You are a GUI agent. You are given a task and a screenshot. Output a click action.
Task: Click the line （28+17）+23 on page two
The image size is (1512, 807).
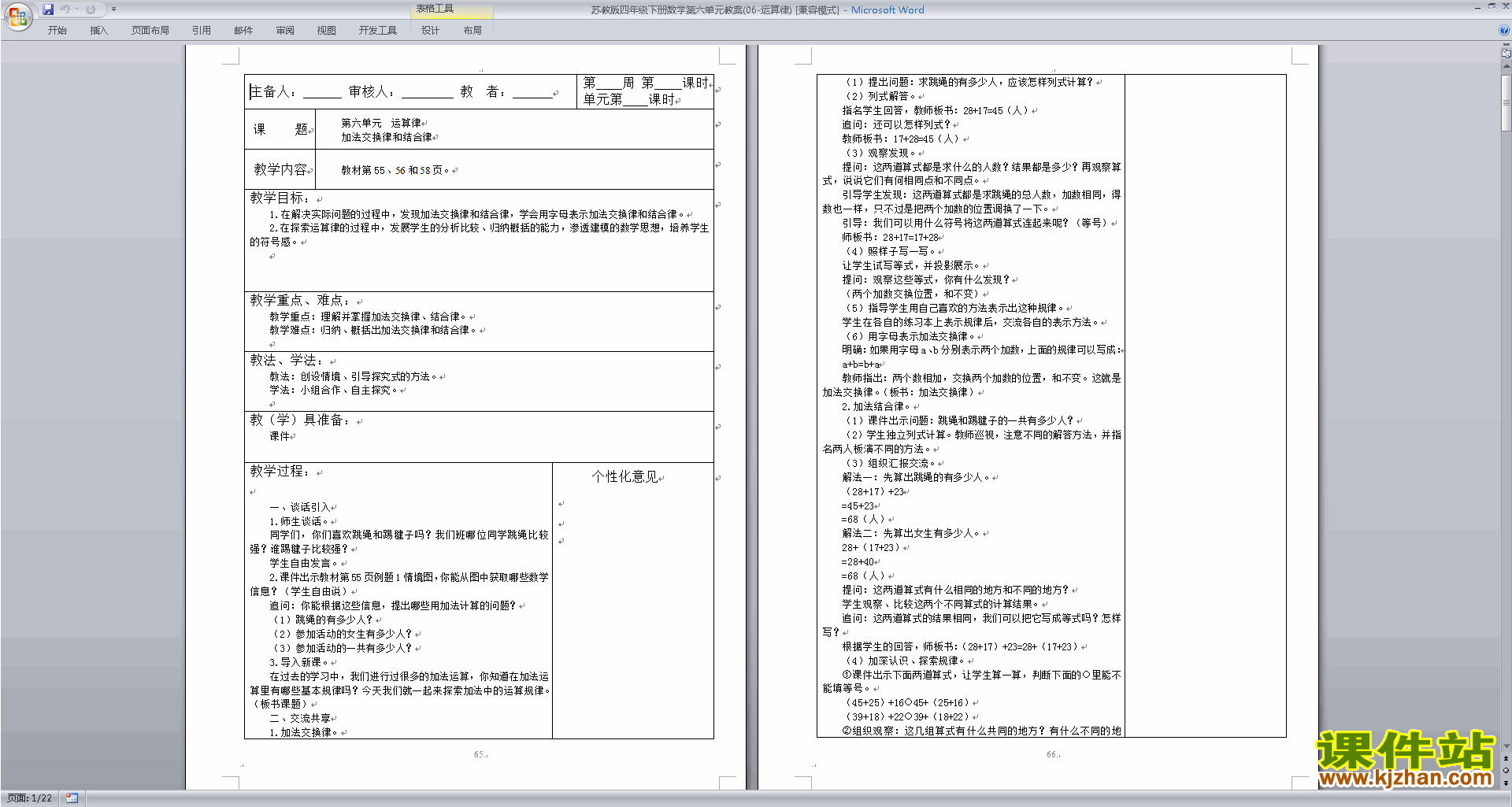coord(873,491)
